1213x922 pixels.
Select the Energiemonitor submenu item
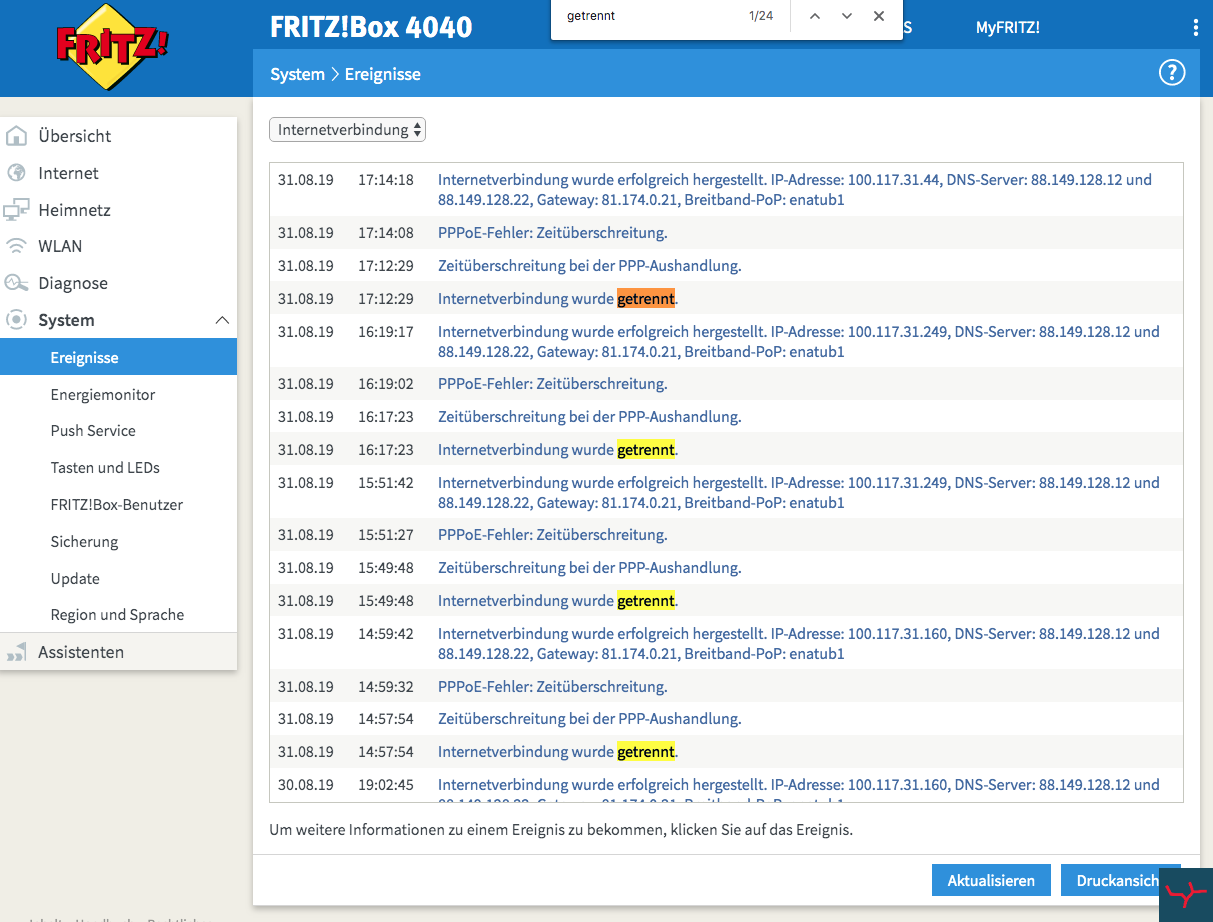point(103,394)
